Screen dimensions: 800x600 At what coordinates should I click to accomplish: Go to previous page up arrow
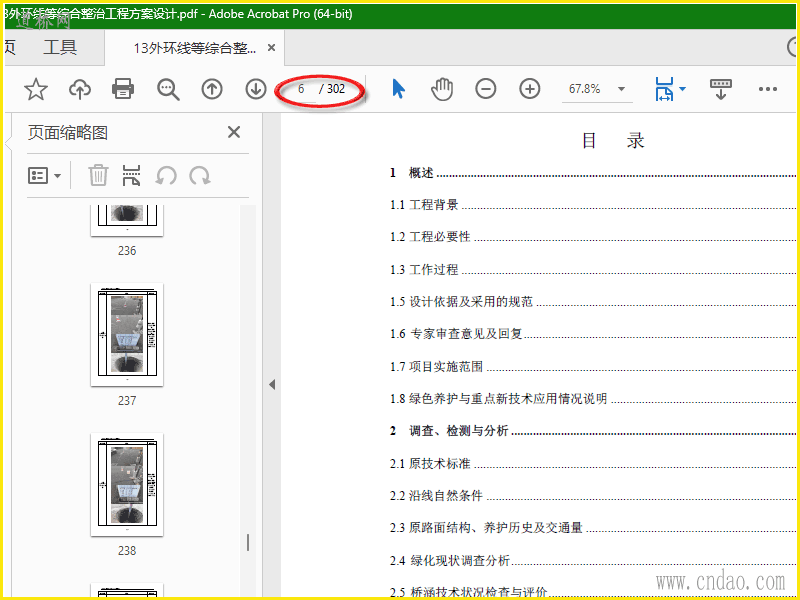212,89
